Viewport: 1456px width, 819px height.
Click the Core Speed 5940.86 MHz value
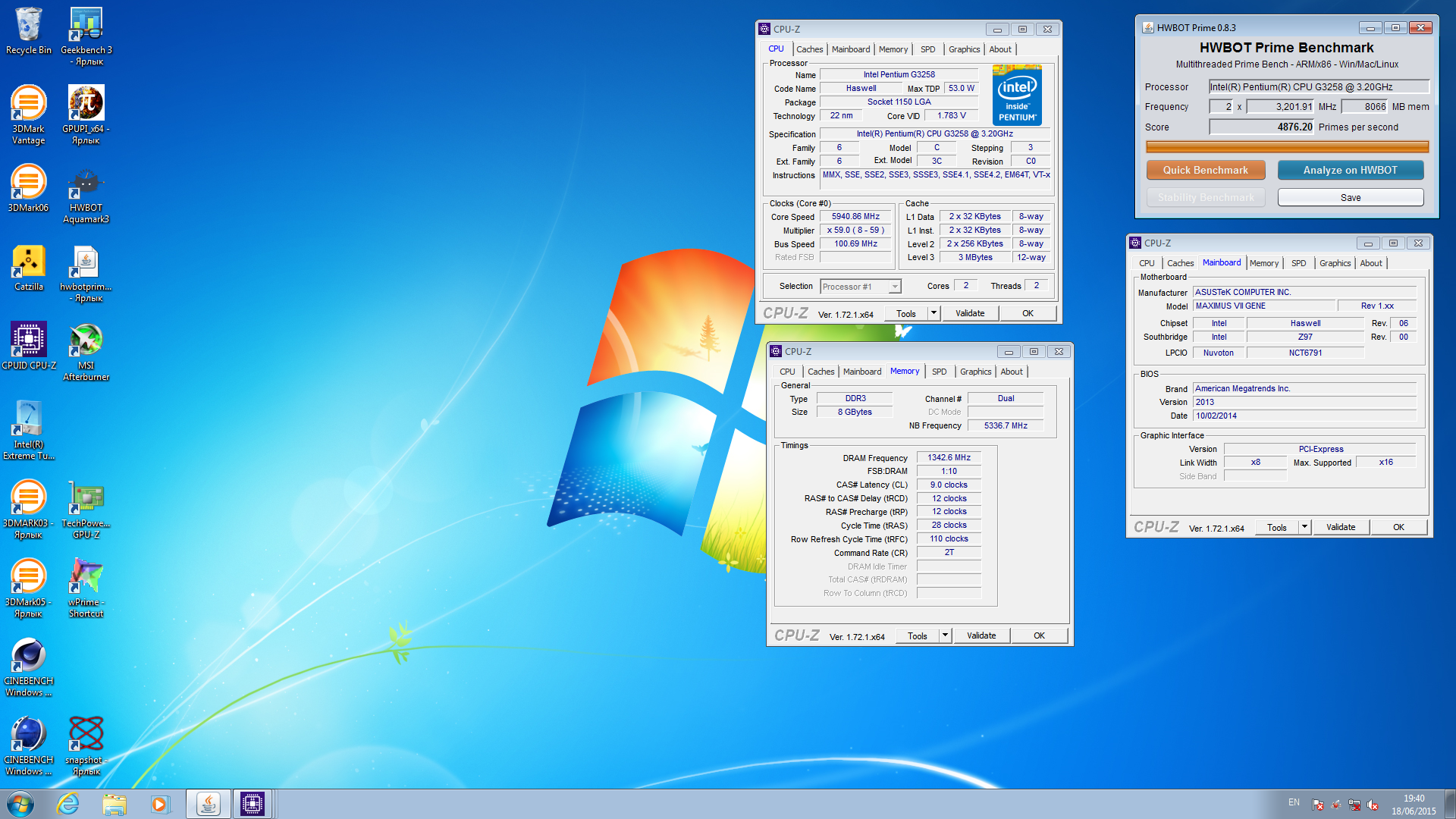point(855,217)
